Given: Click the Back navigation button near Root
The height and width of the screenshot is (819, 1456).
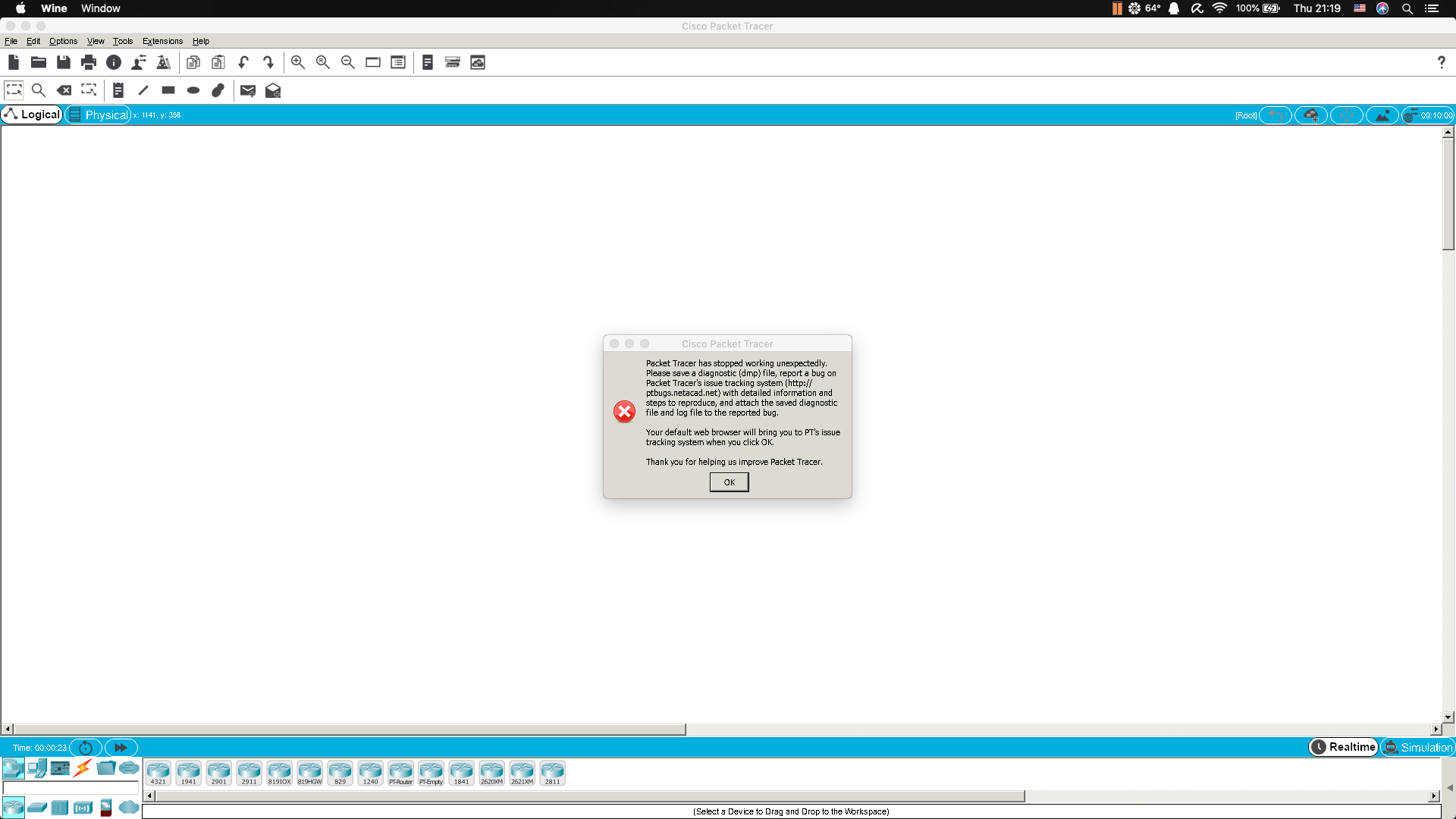Looking at the screenshot, I should point(1276,115).
